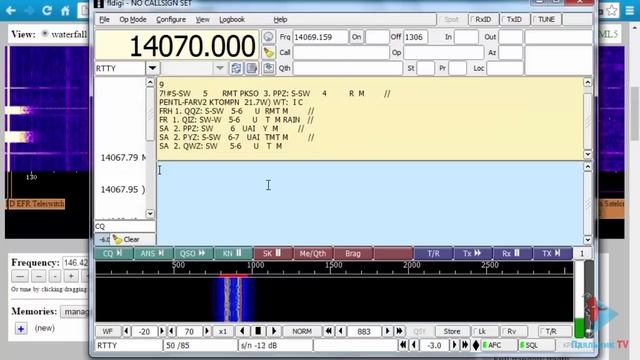The width and height of the screenshot is (640, 360).
Task: Open the Configure menu
Action: coord(171,20)
